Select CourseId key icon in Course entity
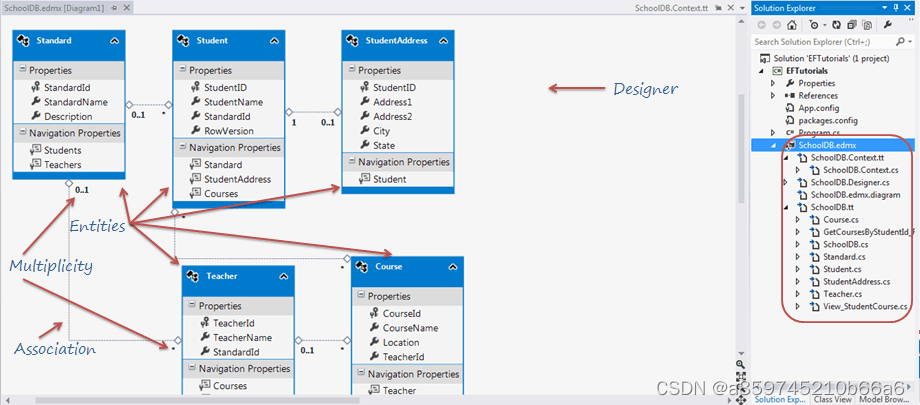This screenshot has width=920, height=405. 374,313
